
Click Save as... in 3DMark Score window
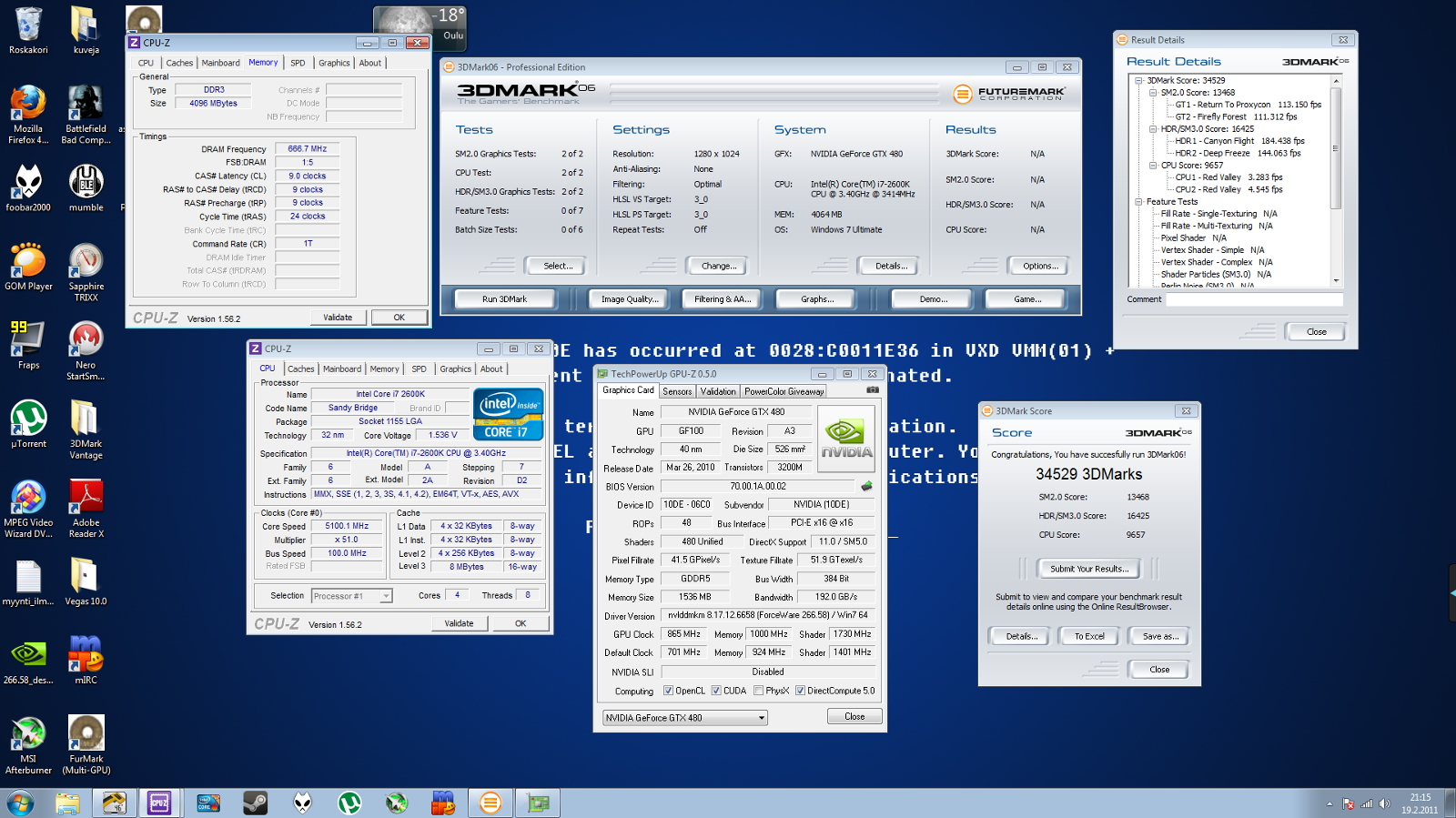coord(1160,636)
